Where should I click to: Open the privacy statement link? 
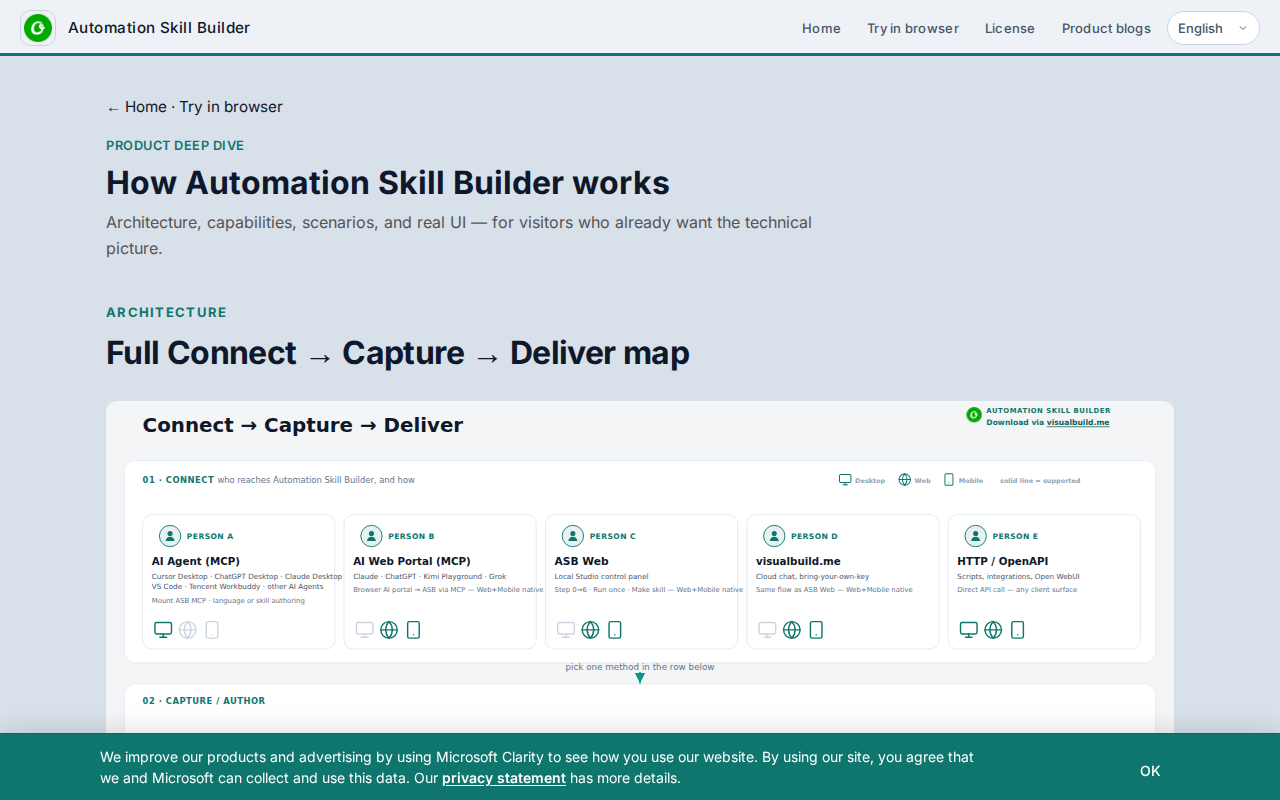(x=504, y=778)
